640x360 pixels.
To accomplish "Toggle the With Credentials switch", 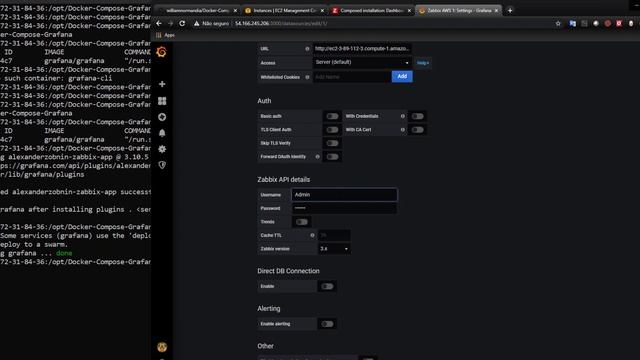I will click(x=417, y=116).
